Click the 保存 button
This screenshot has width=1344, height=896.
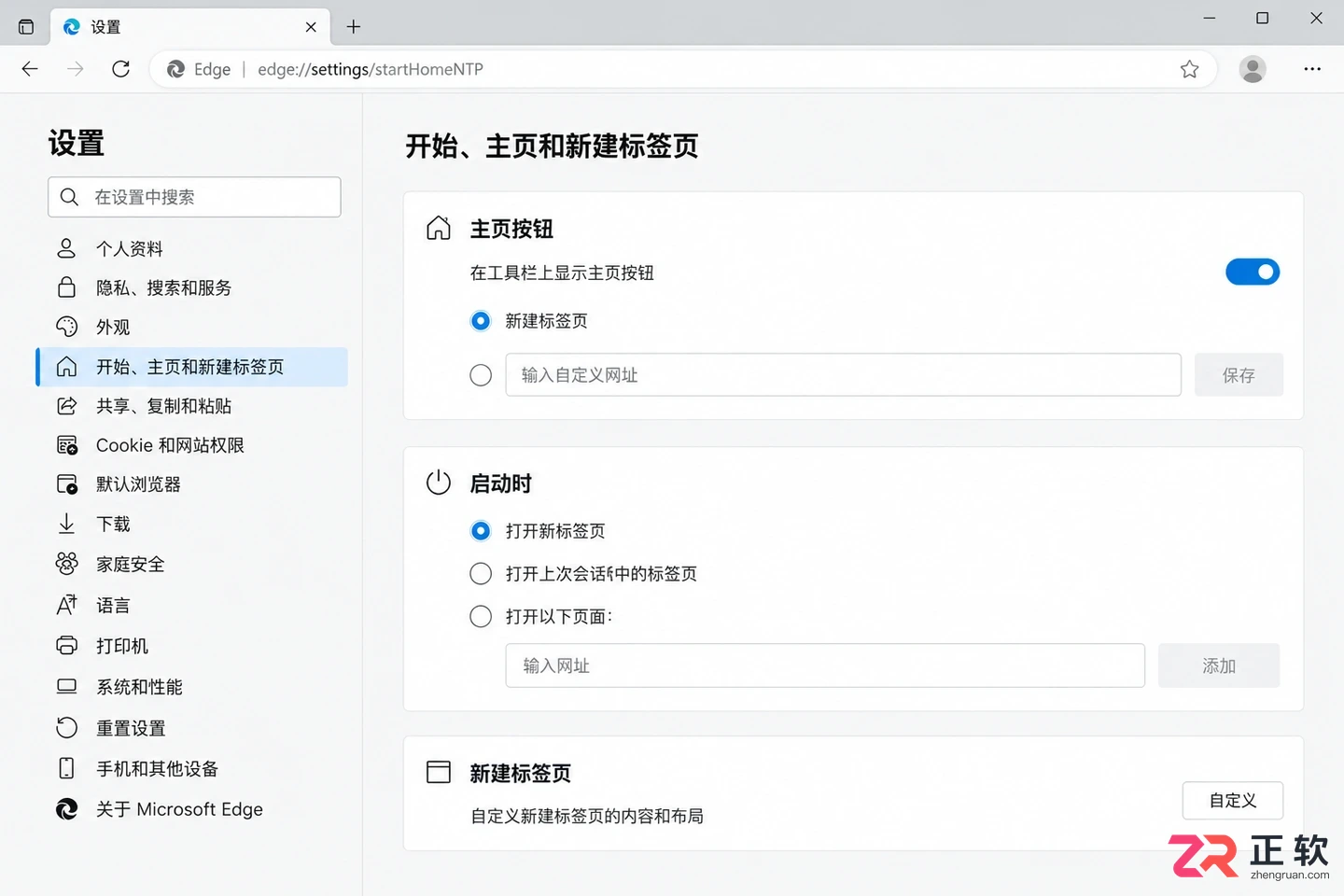point(1239,375)
